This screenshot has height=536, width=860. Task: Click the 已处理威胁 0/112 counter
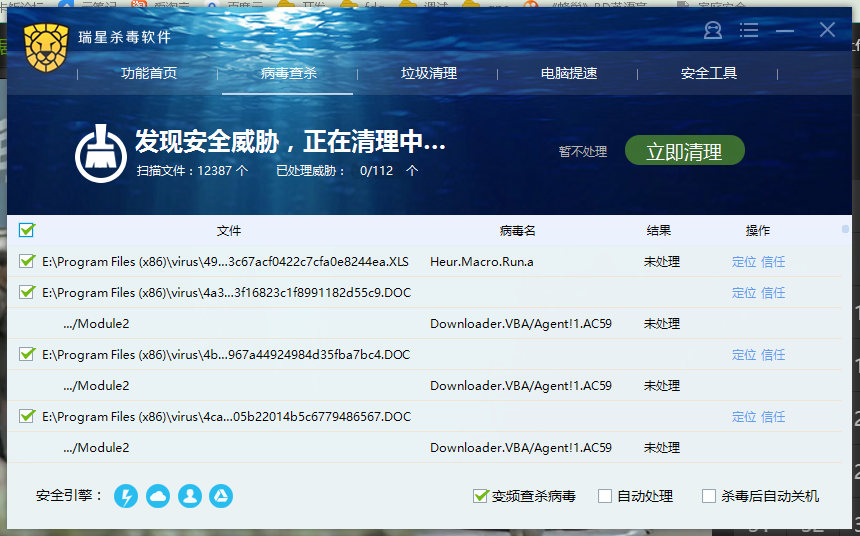point(347,171)
